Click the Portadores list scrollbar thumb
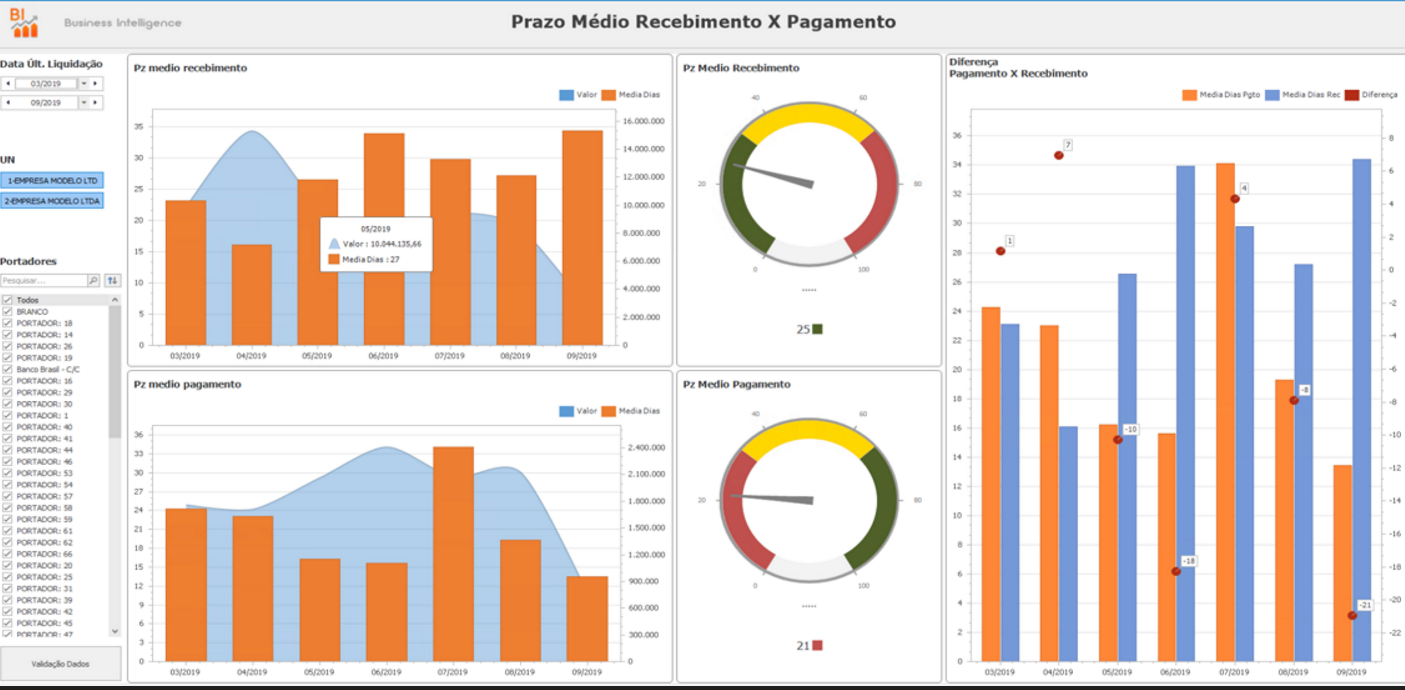The image size is (1405, 690). 114,372
